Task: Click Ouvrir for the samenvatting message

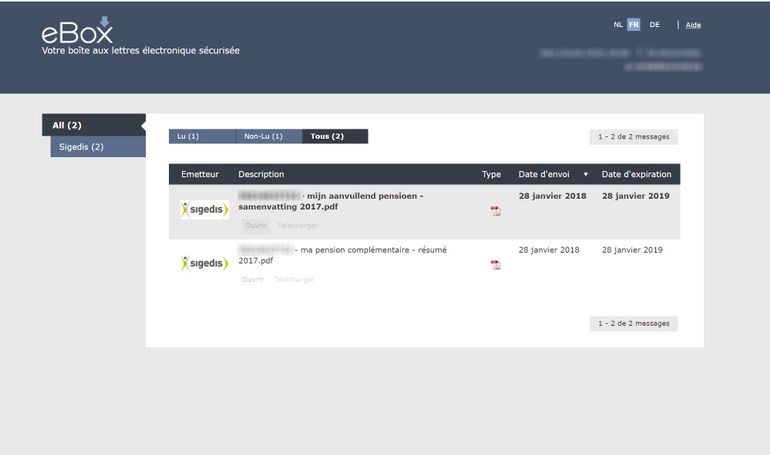Action: point(256,226)
